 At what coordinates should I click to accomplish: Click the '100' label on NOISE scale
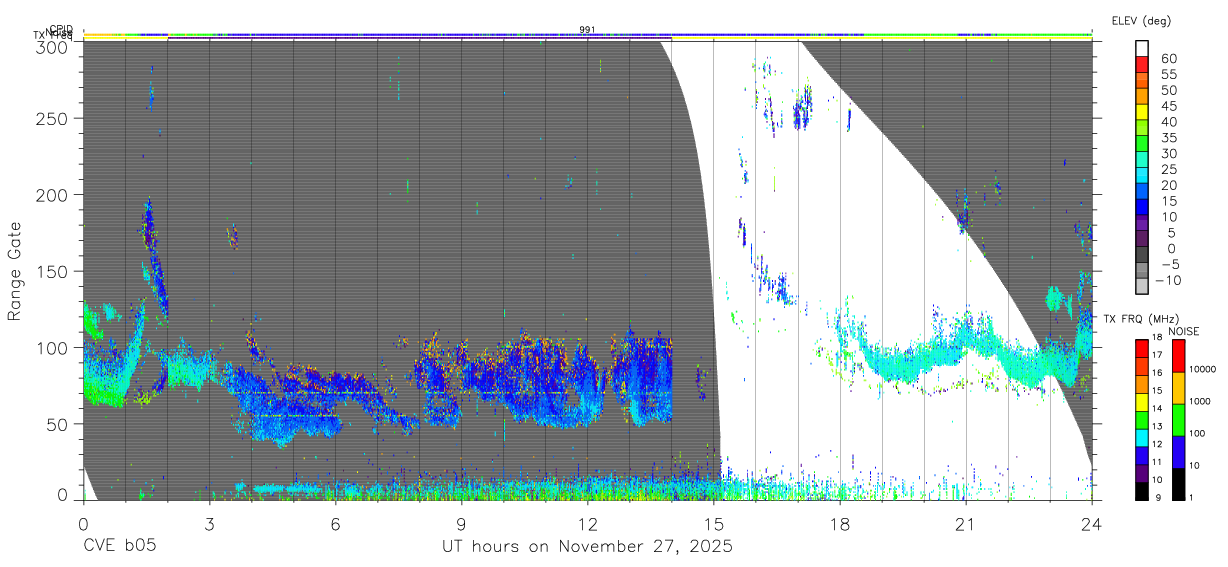(x=1197, y=433)
